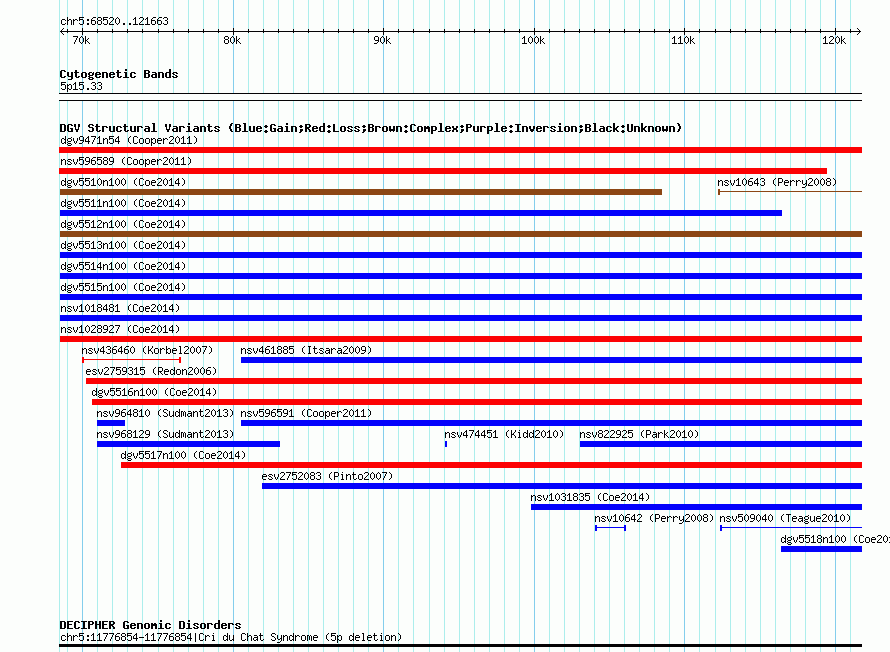Click the esv2752083 (Pinto2007) blue bar
The image size is (890, 652).
(x=562, y=486)
